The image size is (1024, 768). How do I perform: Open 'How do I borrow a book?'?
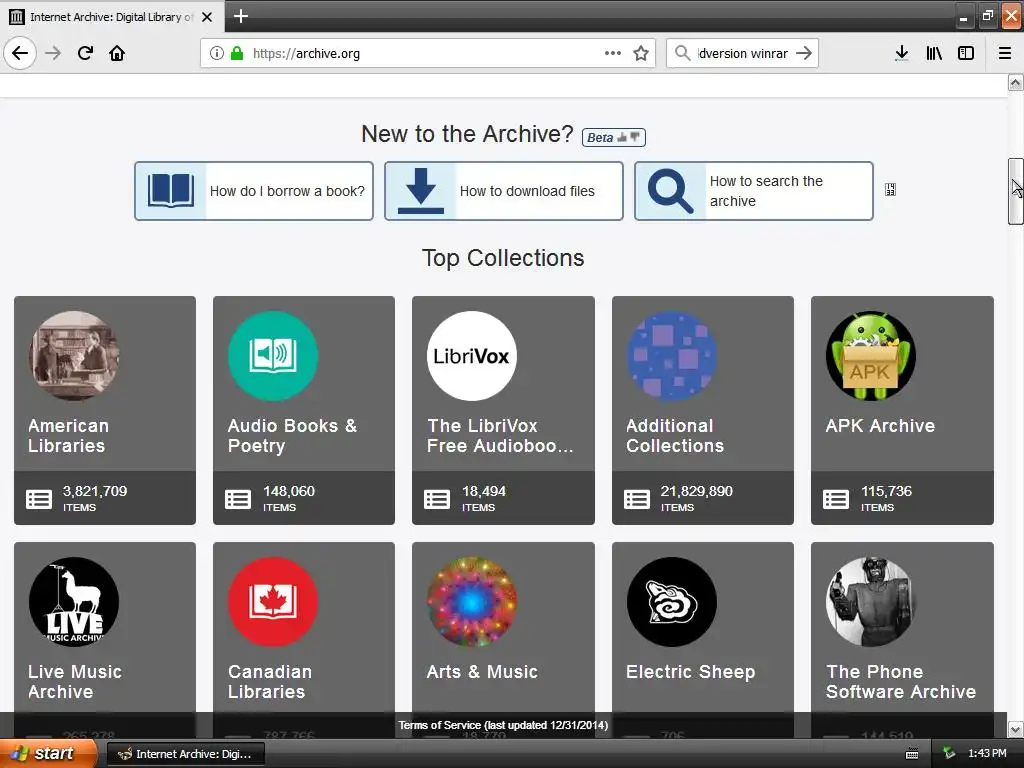click(x=254, y=191)
